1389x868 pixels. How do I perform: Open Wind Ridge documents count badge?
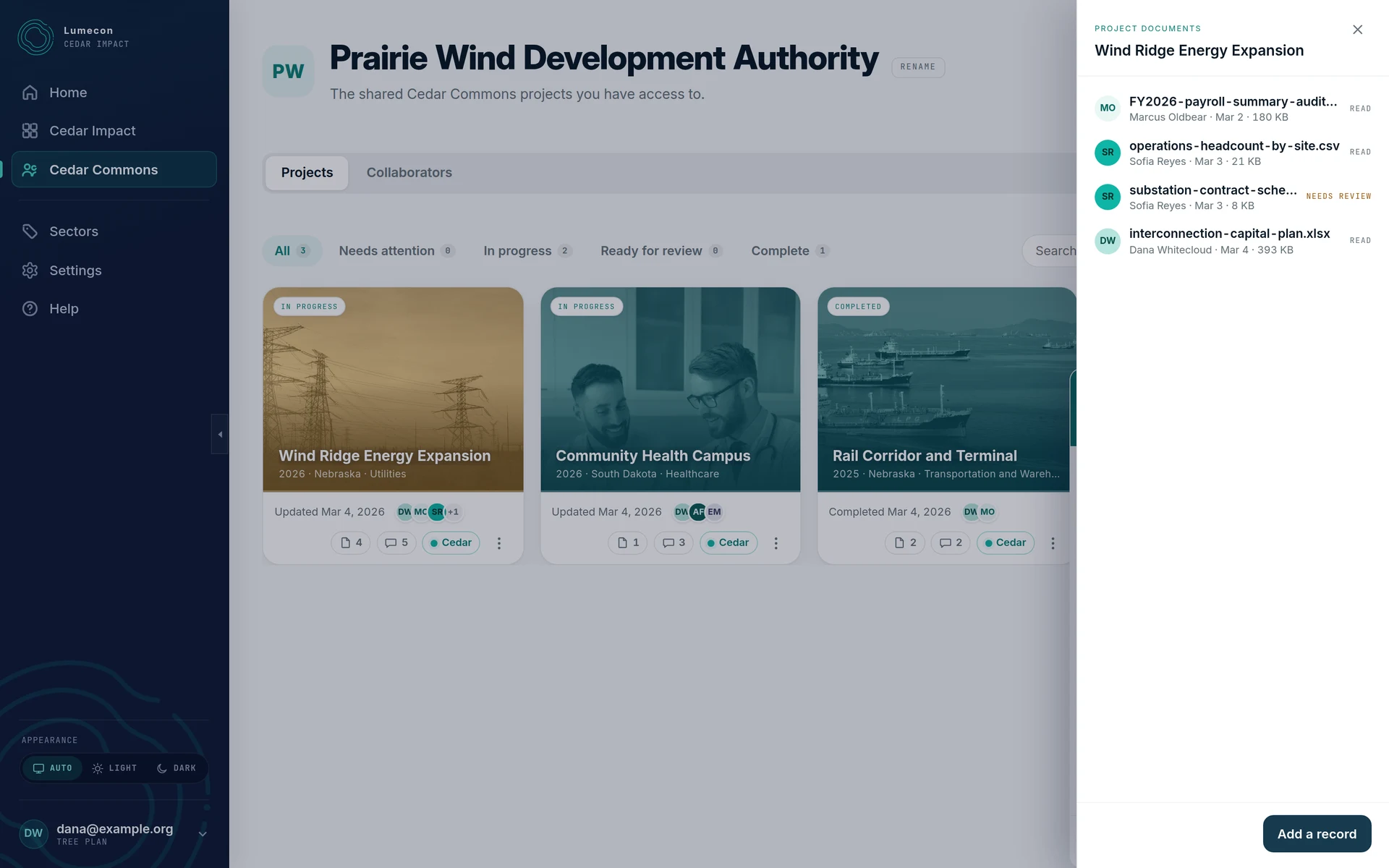coord(351,543)
